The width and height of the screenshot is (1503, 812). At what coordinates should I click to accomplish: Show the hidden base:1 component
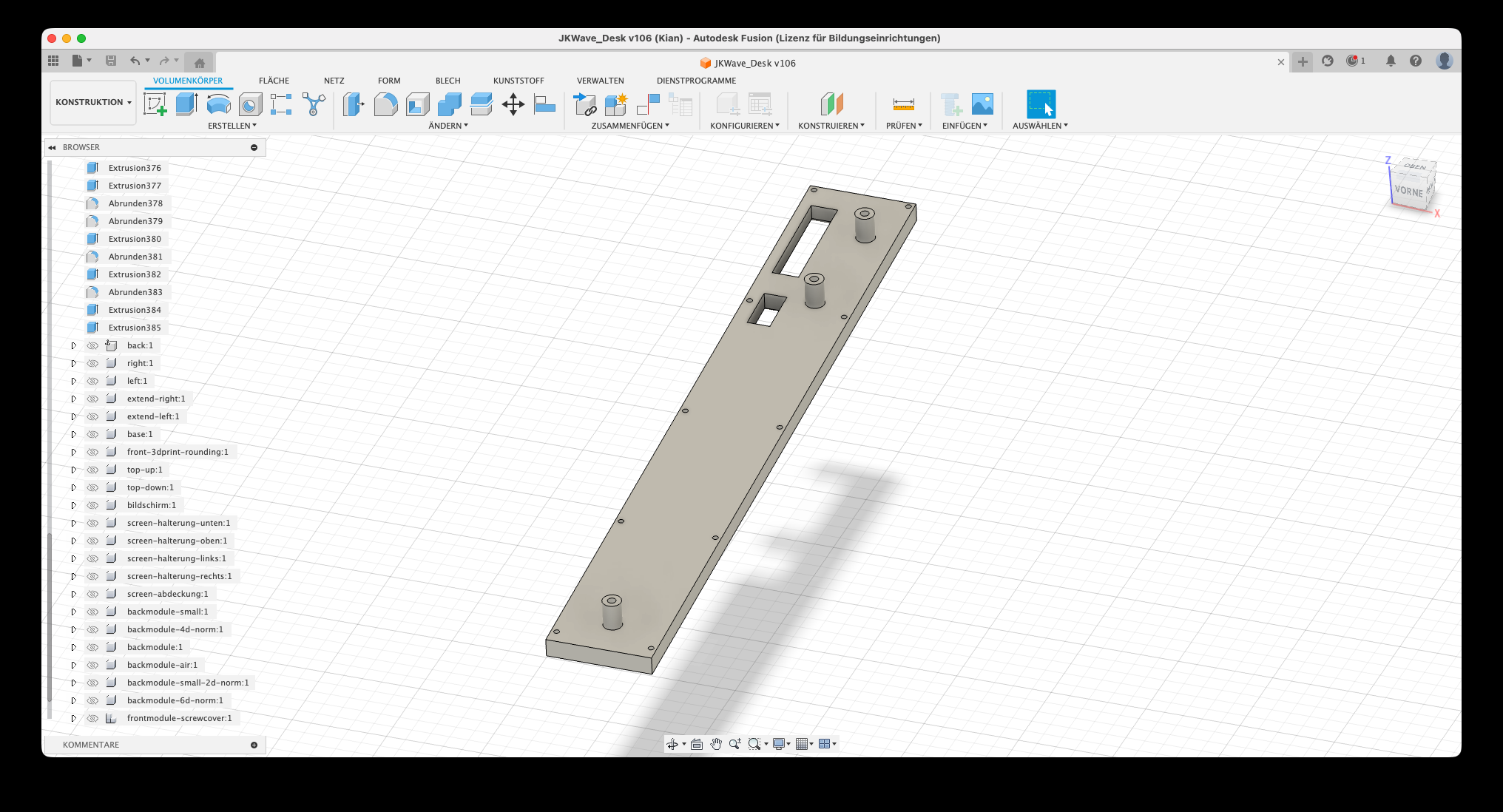click(92, 434)
